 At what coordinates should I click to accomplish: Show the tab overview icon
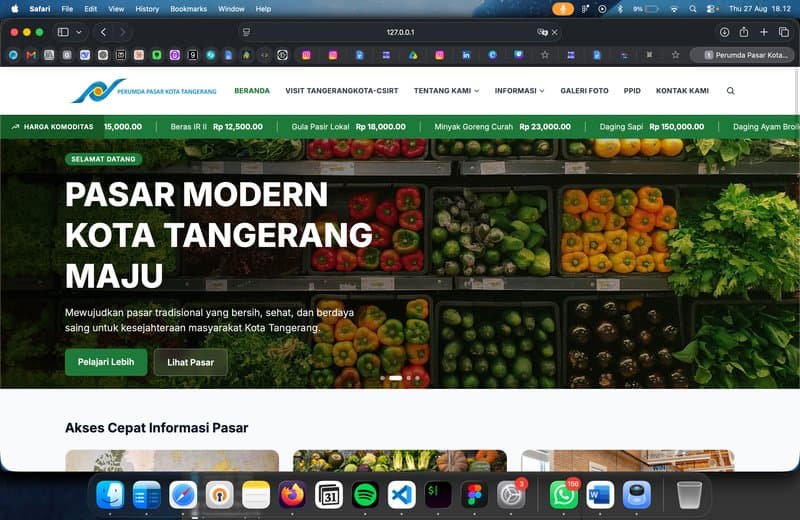pos(784,32)
